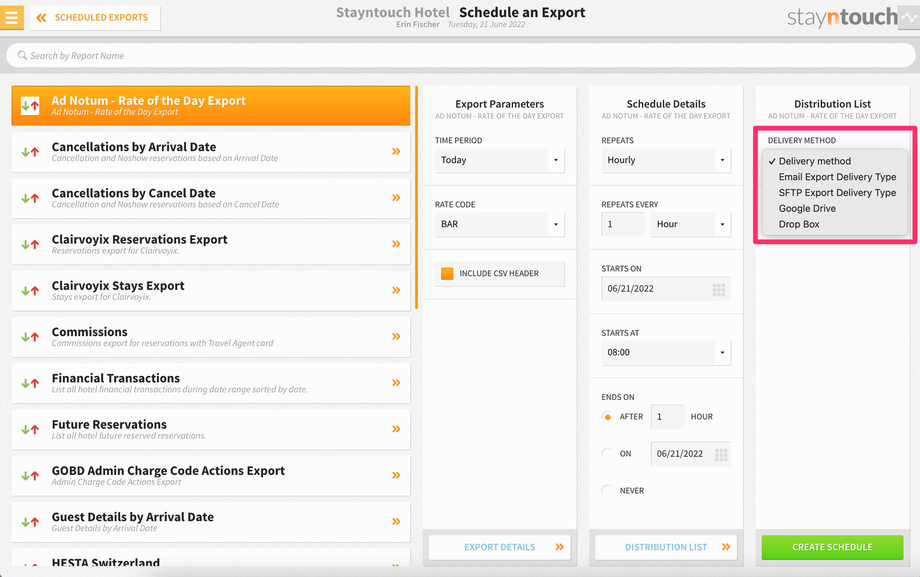Open Future Reservations row chevron
This screenshot has height=577, width=920.
coord(396,429)
